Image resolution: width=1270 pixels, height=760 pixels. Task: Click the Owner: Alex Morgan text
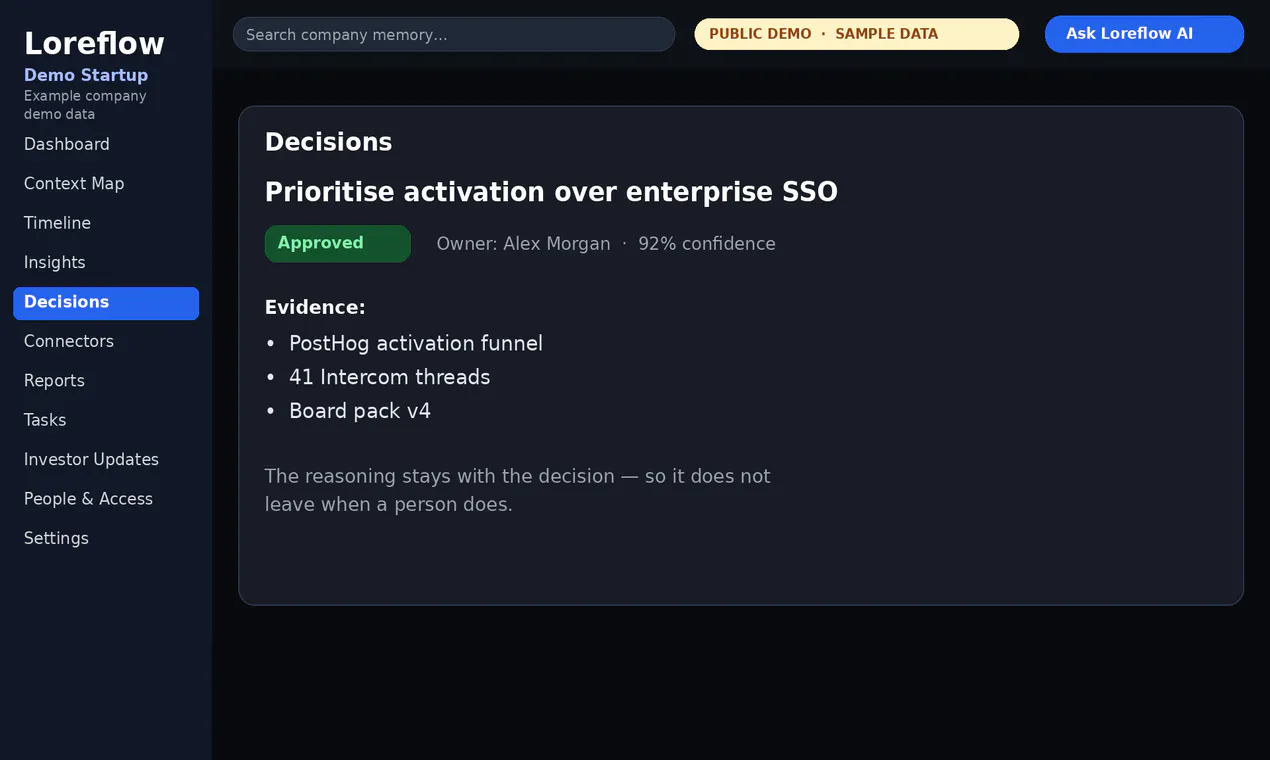523,244
